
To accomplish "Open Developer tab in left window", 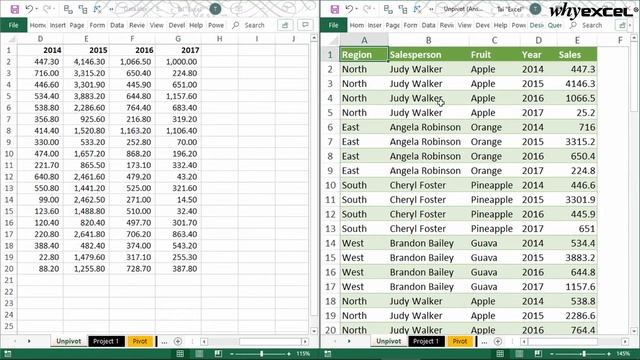I will pyautogui.click(x=177, y=25).
